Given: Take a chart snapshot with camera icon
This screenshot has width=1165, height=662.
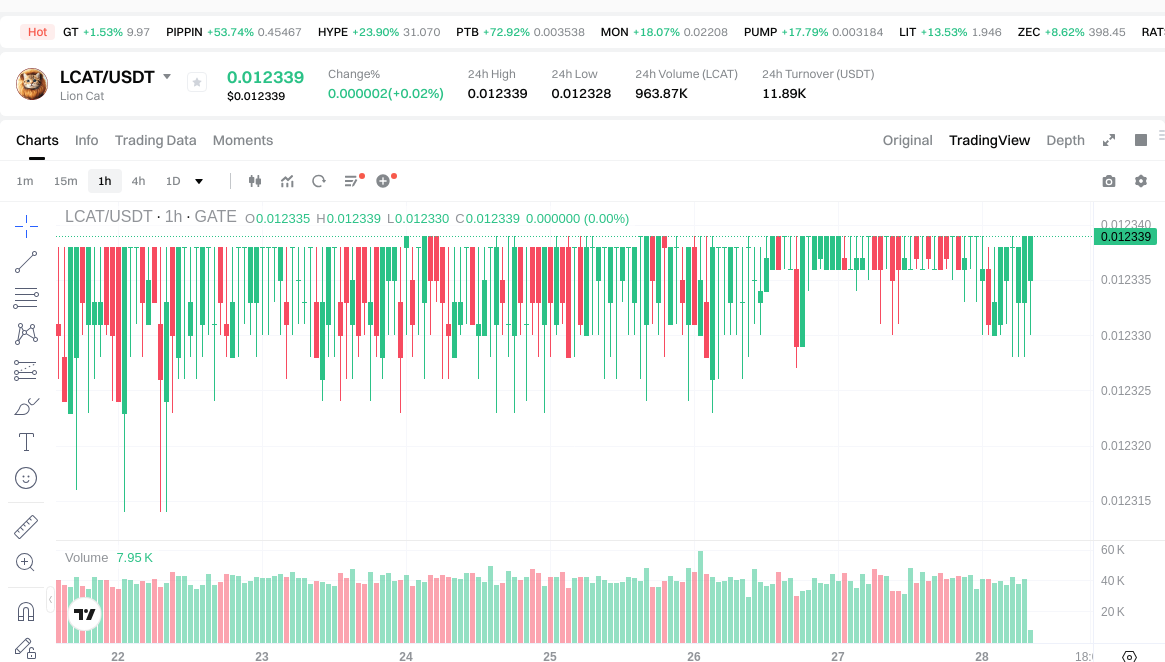Looking at the screenshot, I should [1108, 181].
